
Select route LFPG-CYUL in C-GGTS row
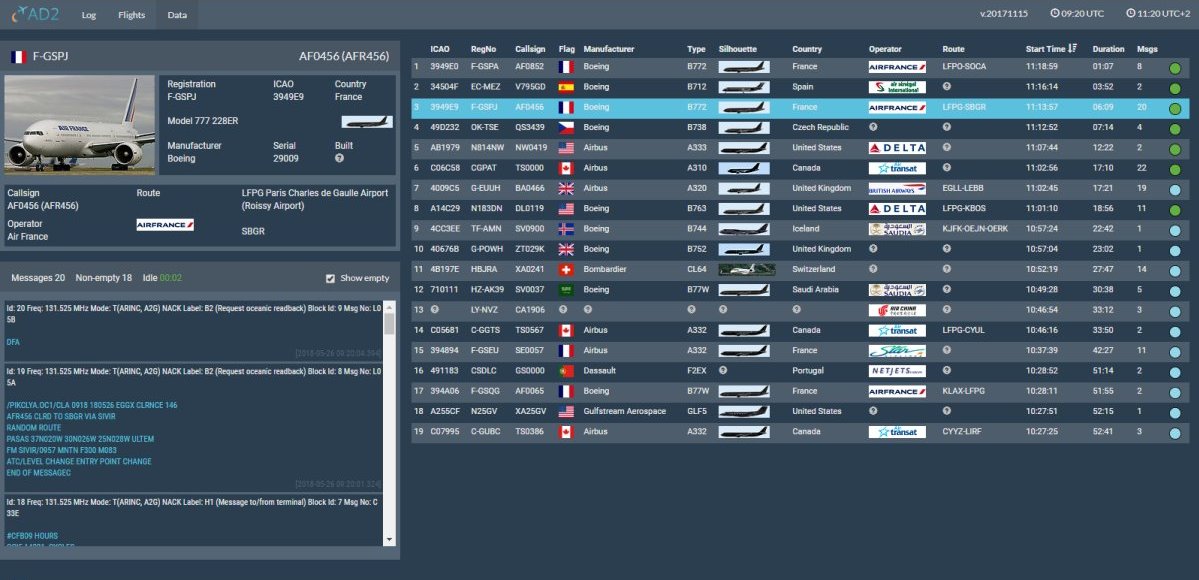click(963, 330)
